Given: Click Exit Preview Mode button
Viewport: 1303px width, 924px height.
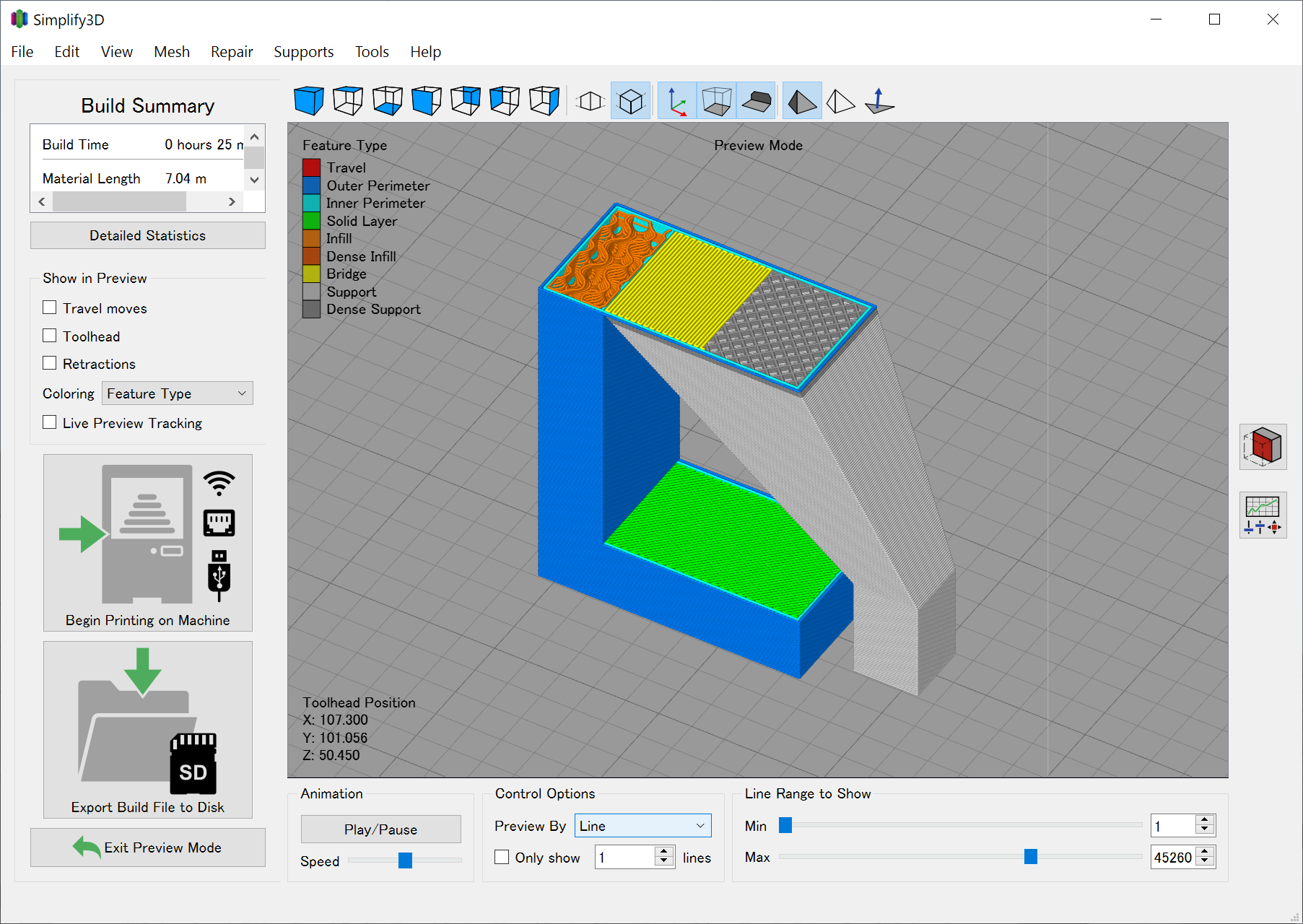Looking at the screenshot, I should [x=148, y=847].
